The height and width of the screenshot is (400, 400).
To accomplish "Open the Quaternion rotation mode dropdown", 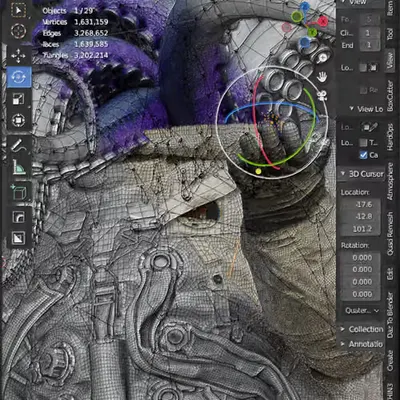I will tap(362, 310).
